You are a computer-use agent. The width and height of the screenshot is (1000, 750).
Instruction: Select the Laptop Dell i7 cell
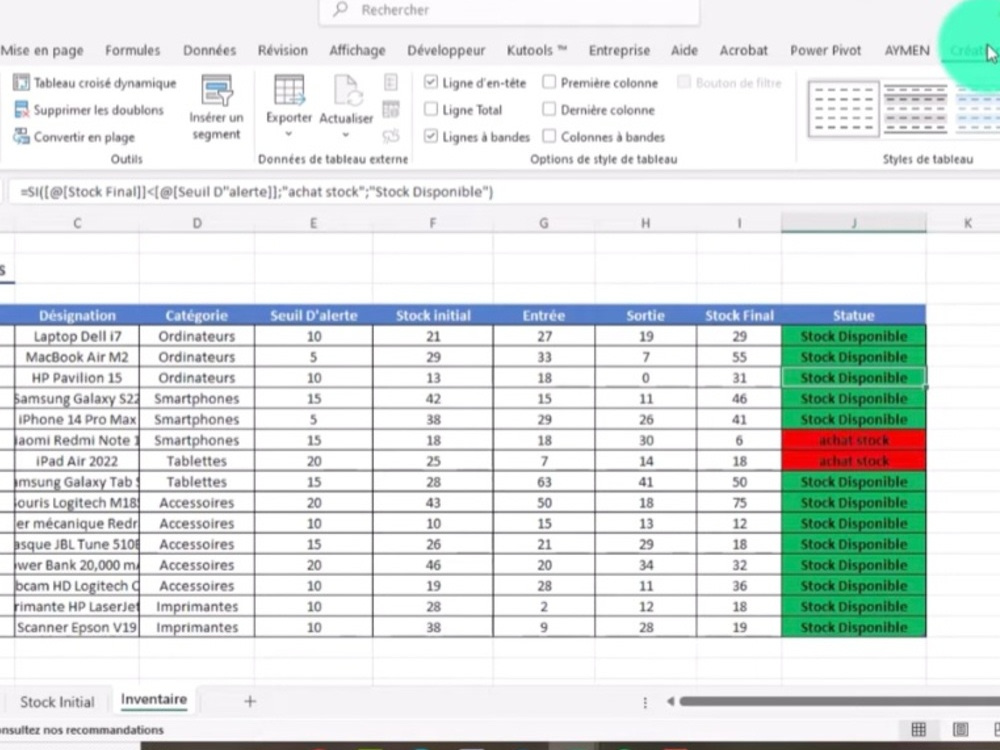pos(77,336)
